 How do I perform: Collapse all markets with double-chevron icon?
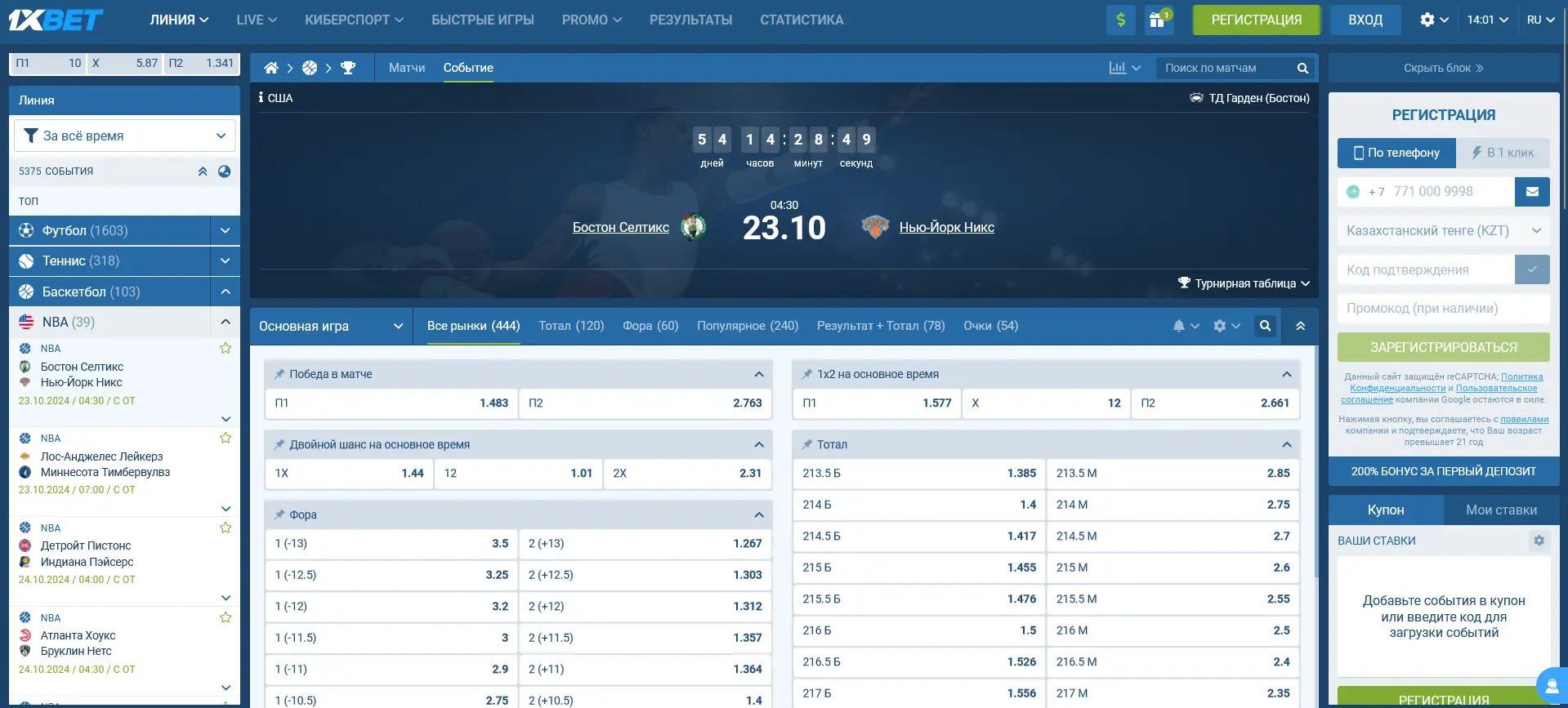pyautogui.click(x=1300, y=326)
